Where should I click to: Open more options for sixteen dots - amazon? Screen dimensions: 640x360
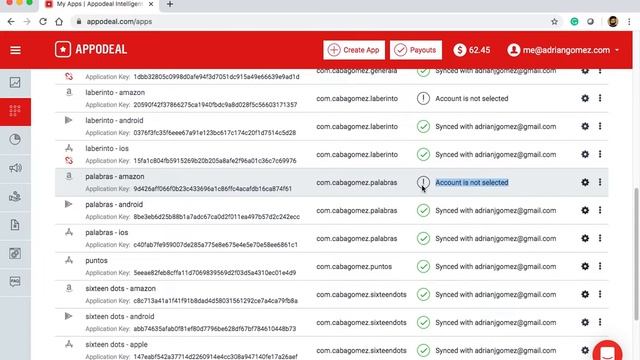[600, 294]
